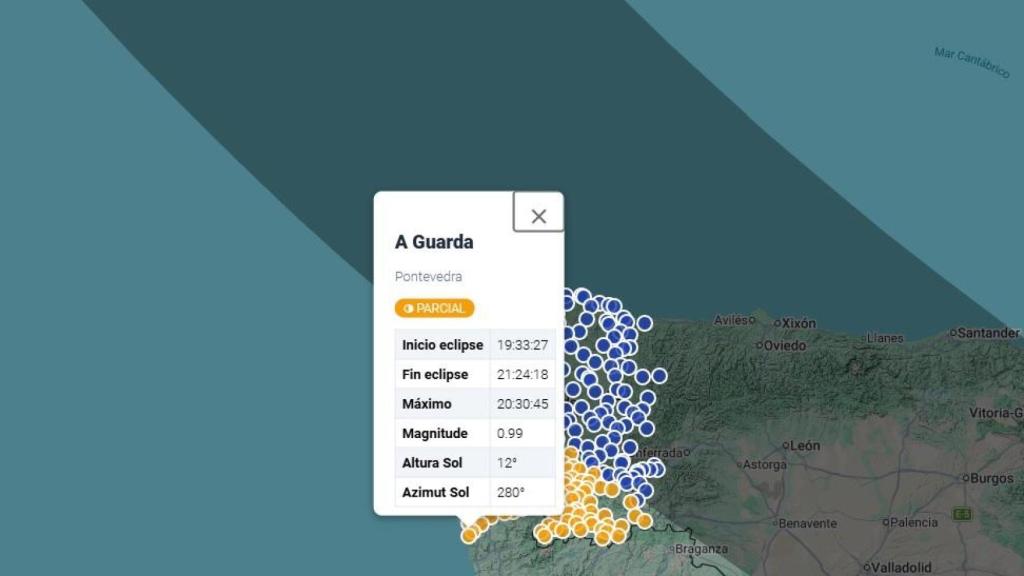Select the Máximo row in popup table
This screenshot has width=1024, height=576.
pyautogui.click(x=475, y=404)
